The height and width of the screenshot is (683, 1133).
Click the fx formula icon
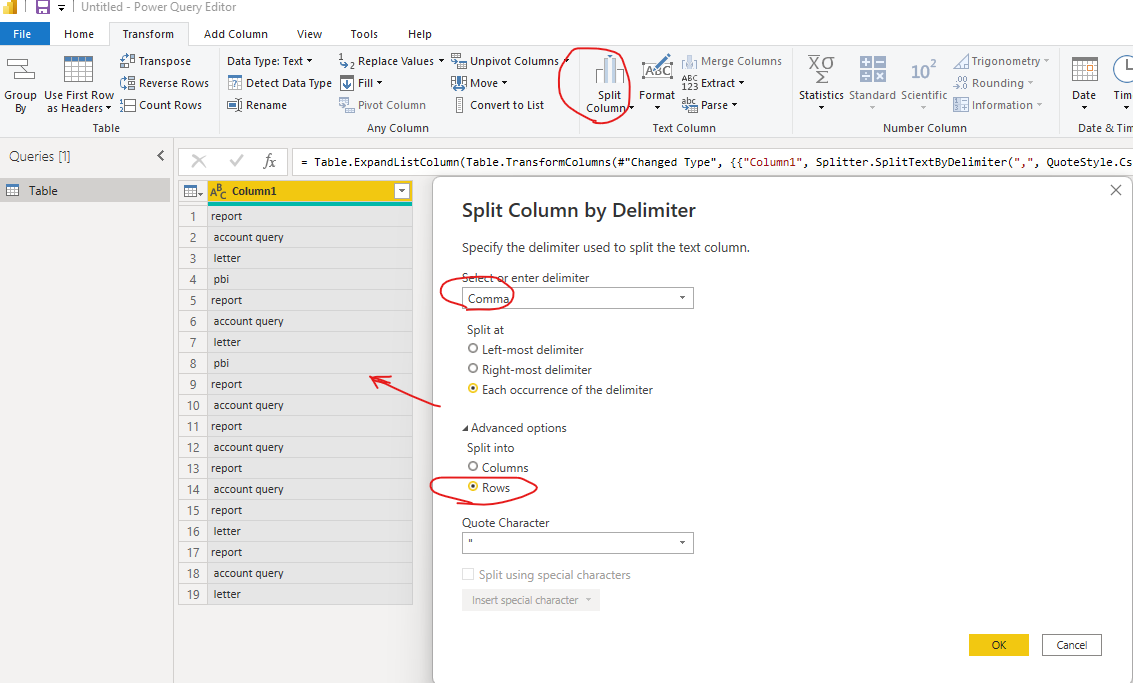click(x=270, y=161)
